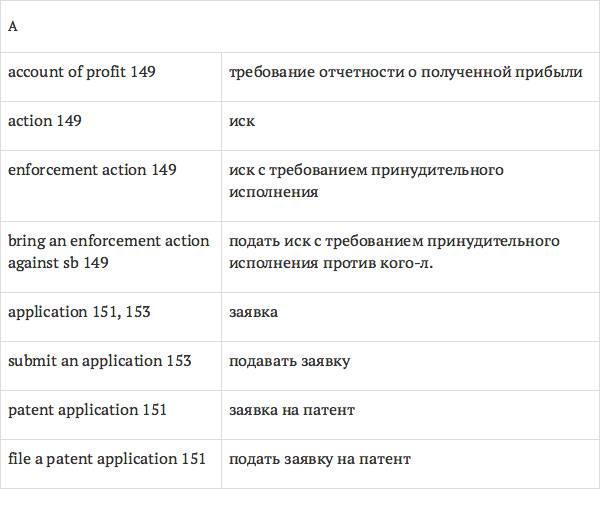Click the 'enforcement action 149' term cell
This screenshot has height=509, width=600.
point(92,170)
